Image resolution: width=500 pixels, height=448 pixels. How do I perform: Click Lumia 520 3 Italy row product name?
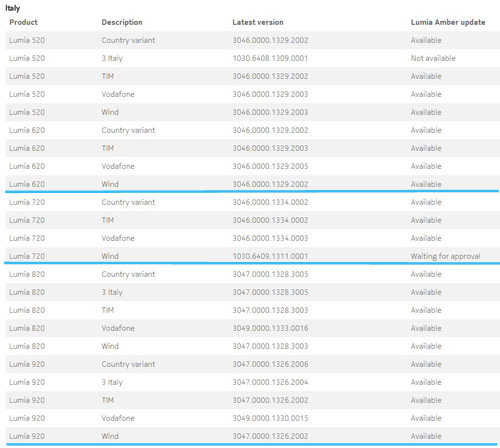[27, 58]
